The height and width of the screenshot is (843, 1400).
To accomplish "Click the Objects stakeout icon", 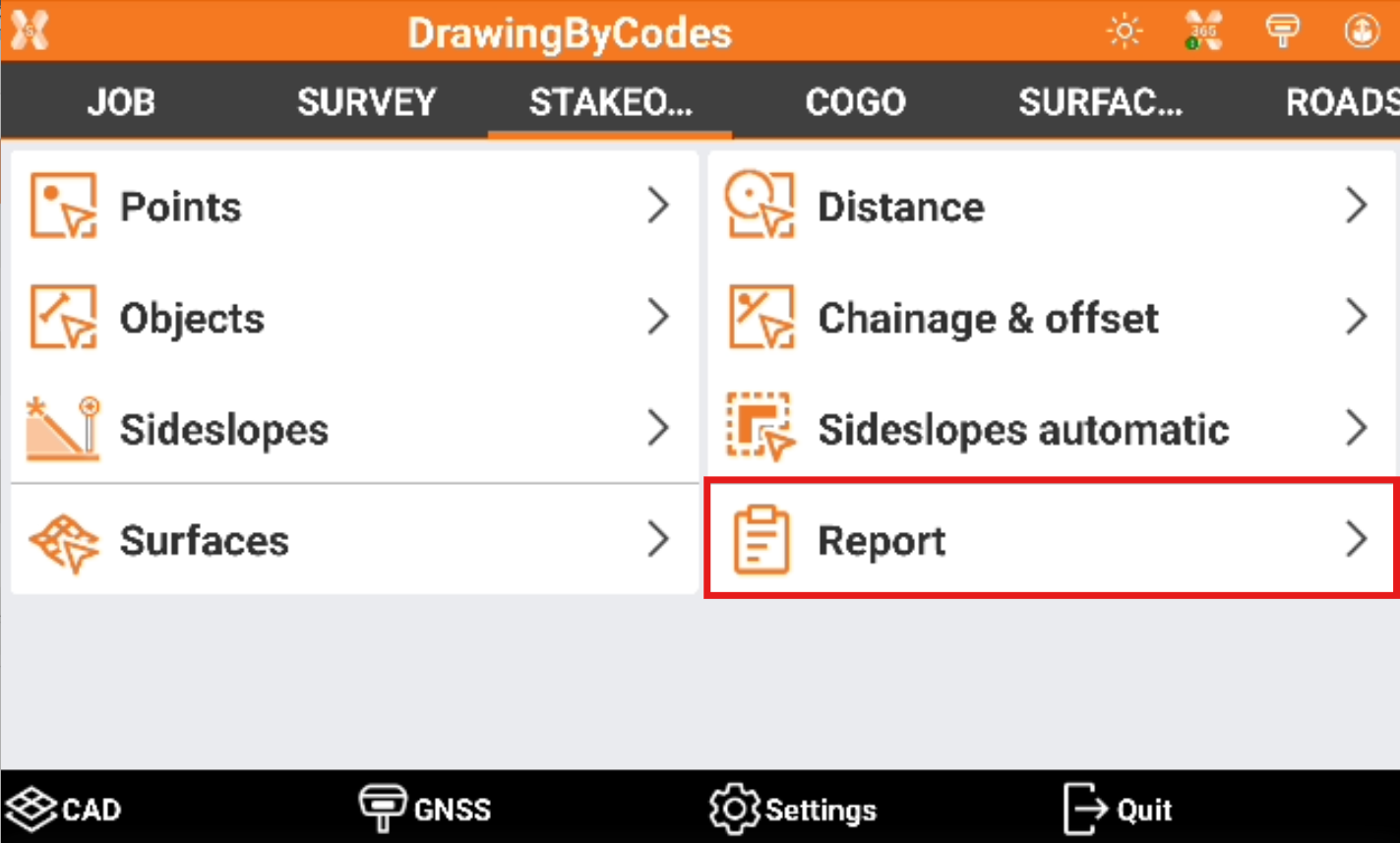I will pos(63,317).
